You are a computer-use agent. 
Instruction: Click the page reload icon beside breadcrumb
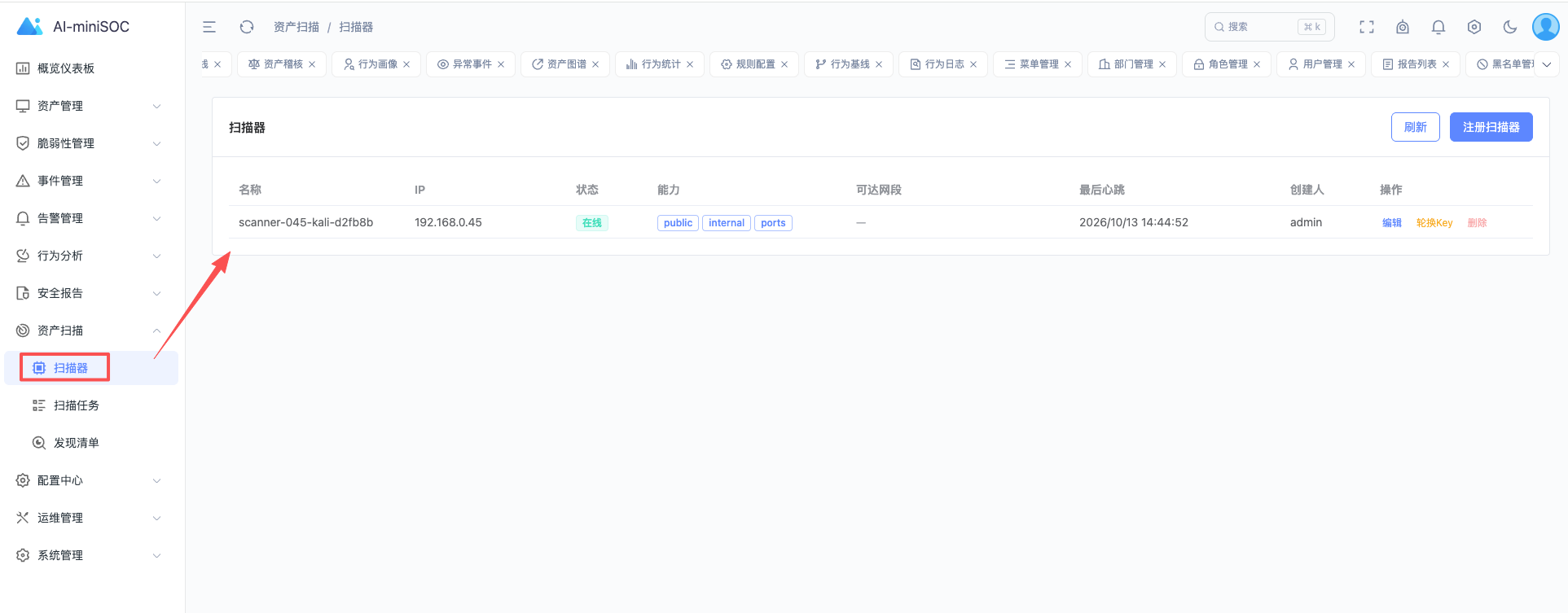coord(247,27)
